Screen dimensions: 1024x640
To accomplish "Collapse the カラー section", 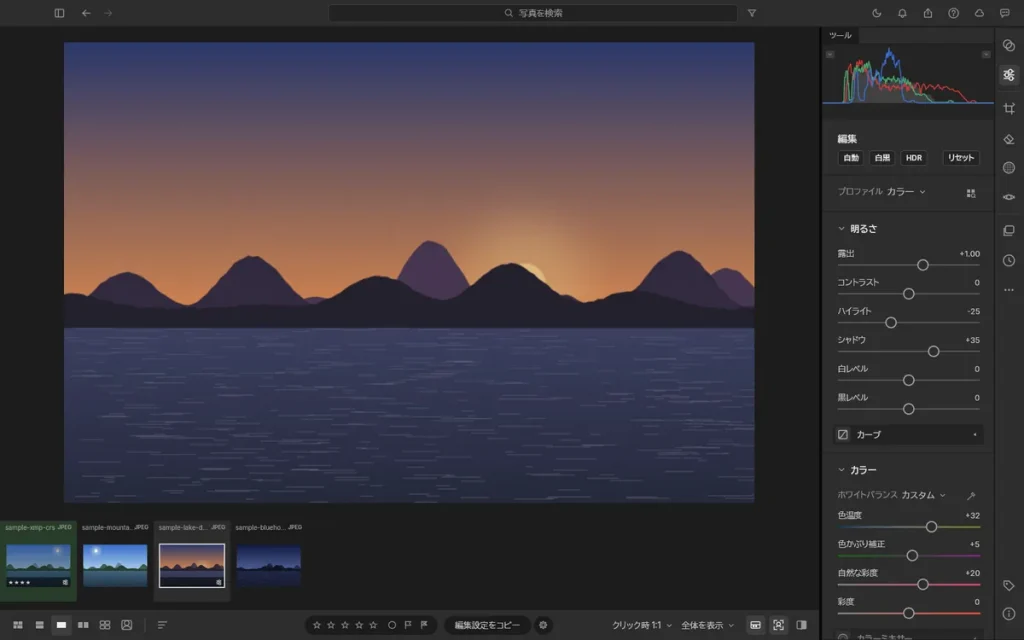I will pyautogui.click(x=841, y=470).
